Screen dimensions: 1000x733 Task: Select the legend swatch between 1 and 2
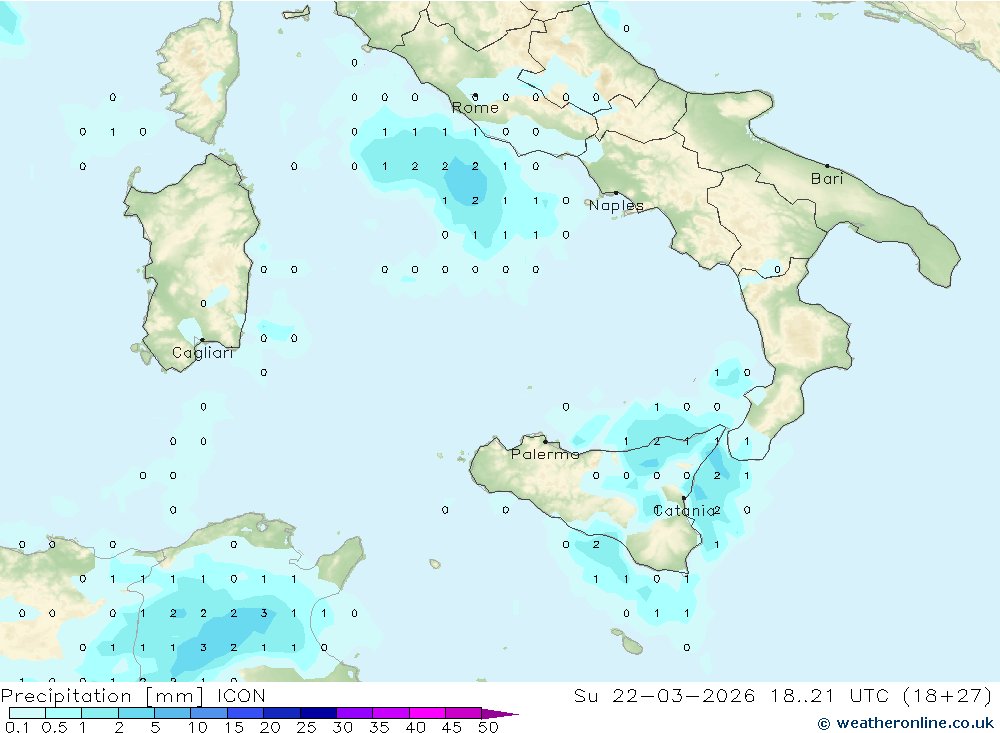coord(100,713)
